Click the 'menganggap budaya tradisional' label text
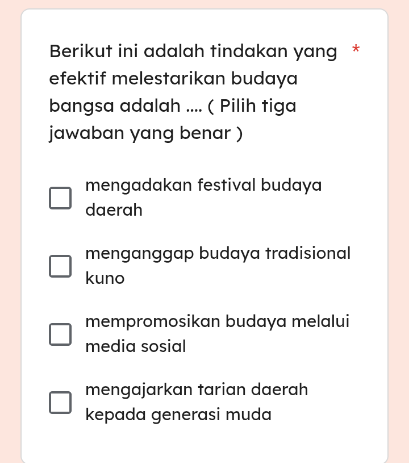This screenshot has width=409, height=463. pyautogui.click(x=218, y=254)
